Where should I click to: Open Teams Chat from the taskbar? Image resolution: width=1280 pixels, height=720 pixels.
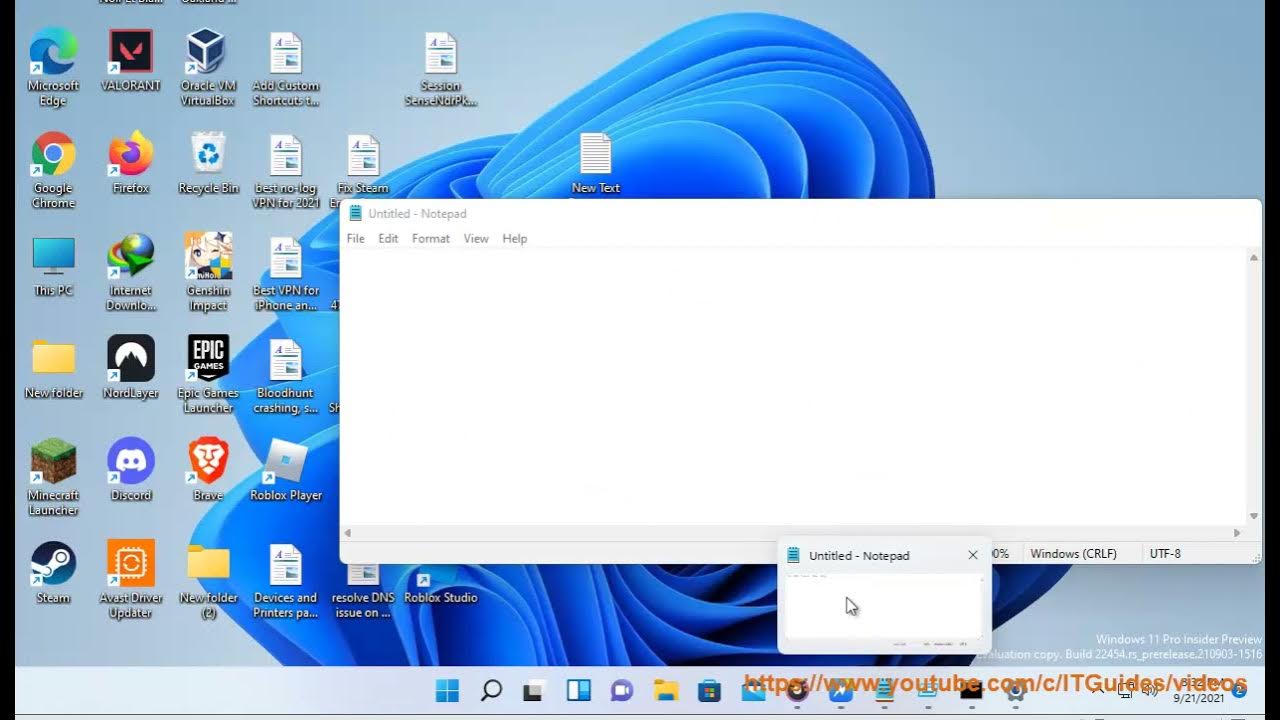622,690
